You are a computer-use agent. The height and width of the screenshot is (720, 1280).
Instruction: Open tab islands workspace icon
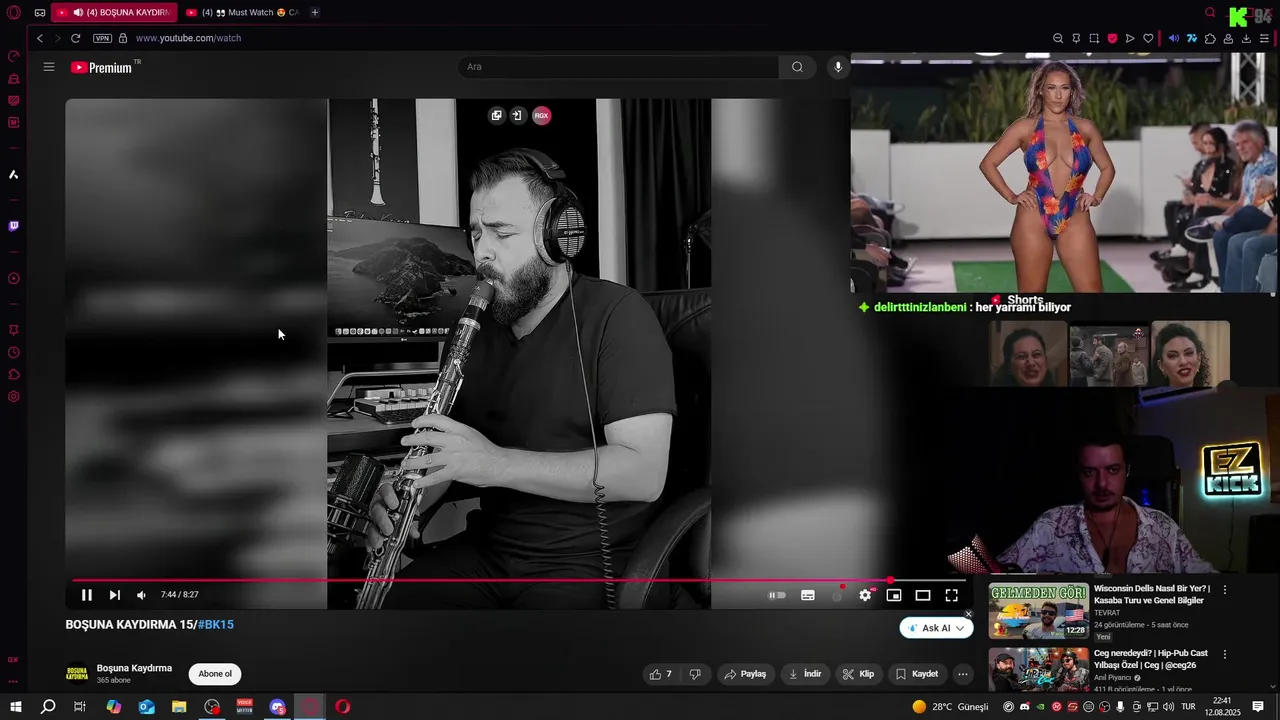point(39,12)
